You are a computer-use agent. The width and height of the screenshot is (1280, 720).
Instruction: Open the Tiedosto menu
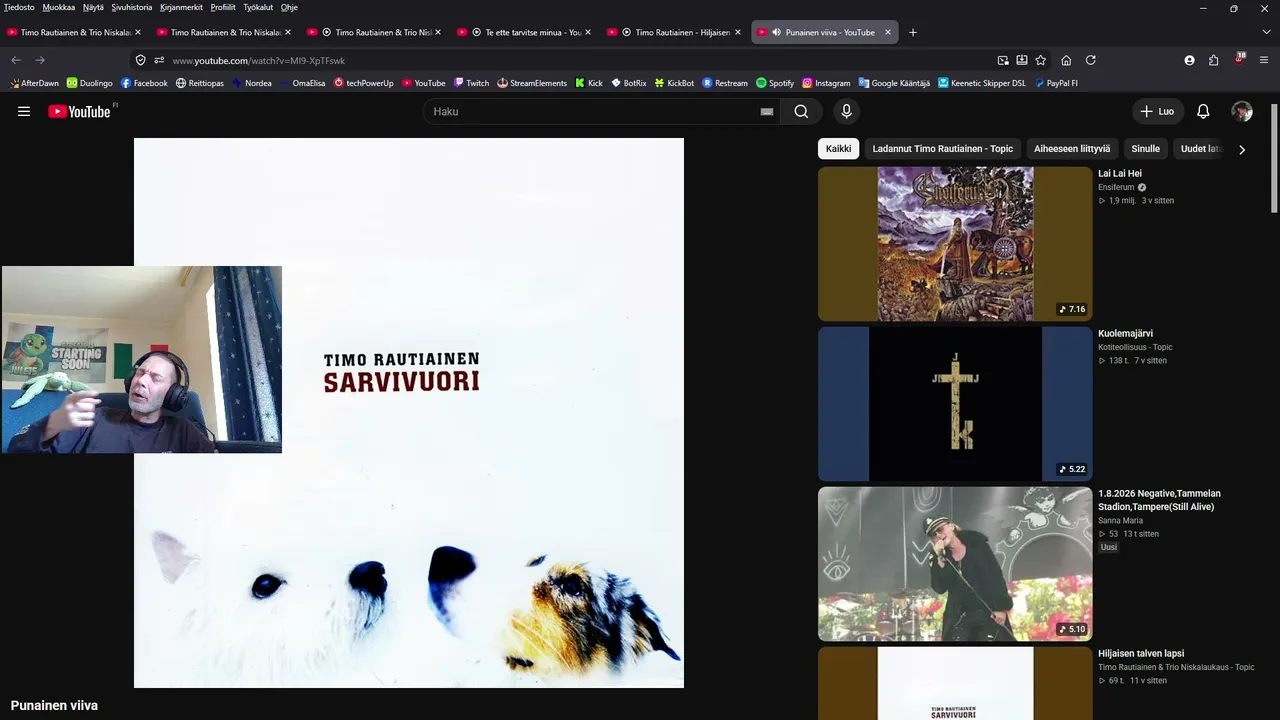[x=19, y=7]
